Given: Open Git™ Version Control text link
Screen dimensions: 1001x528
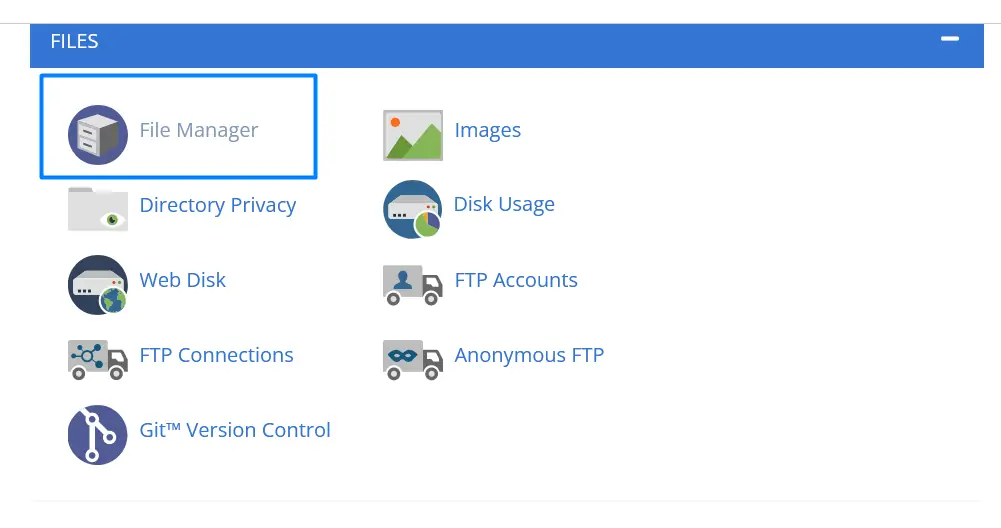Looking at the screenshot, I should 235,430.
